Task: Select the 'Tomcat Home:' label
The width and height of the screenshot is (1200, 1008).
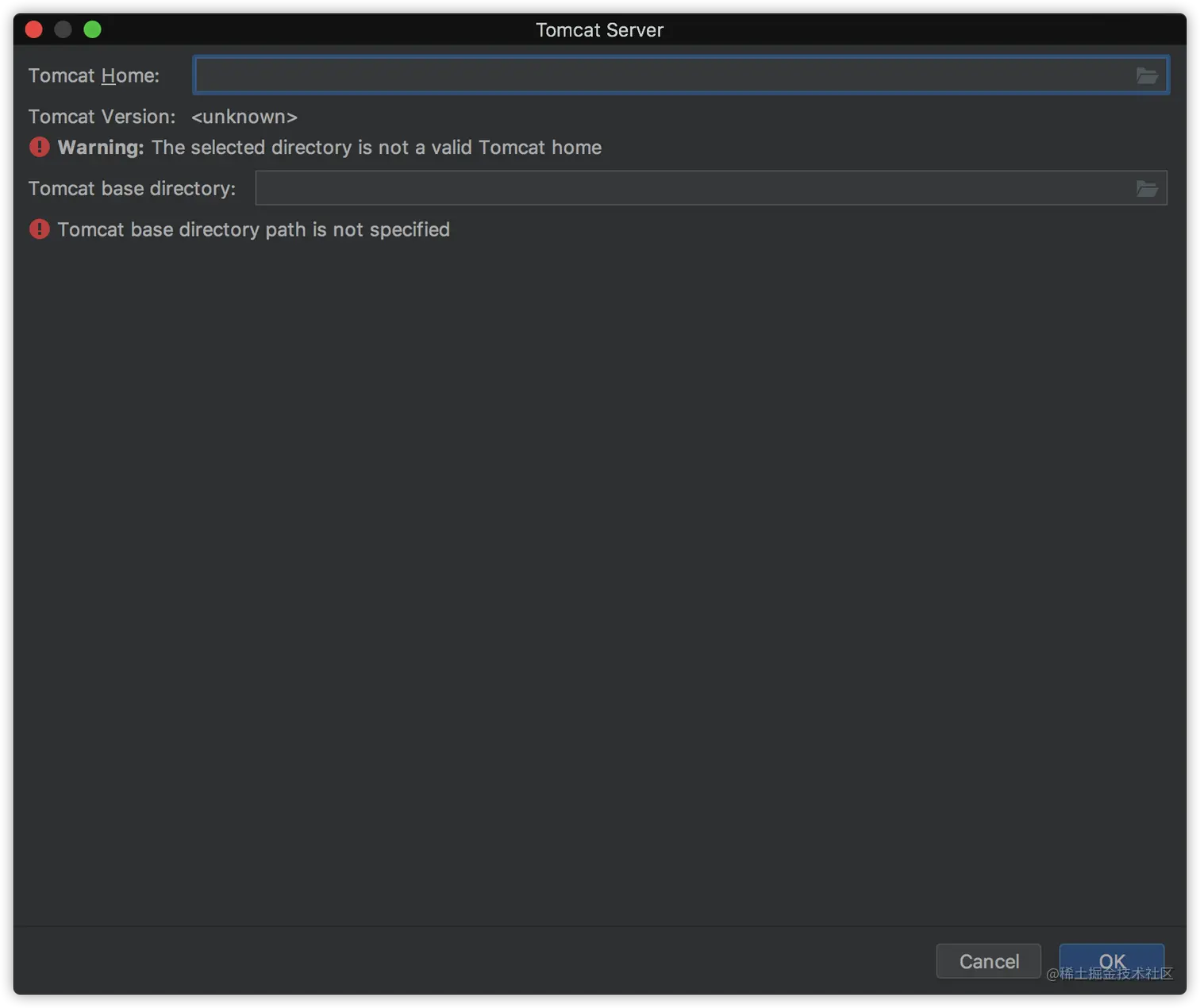Action: 94,75
